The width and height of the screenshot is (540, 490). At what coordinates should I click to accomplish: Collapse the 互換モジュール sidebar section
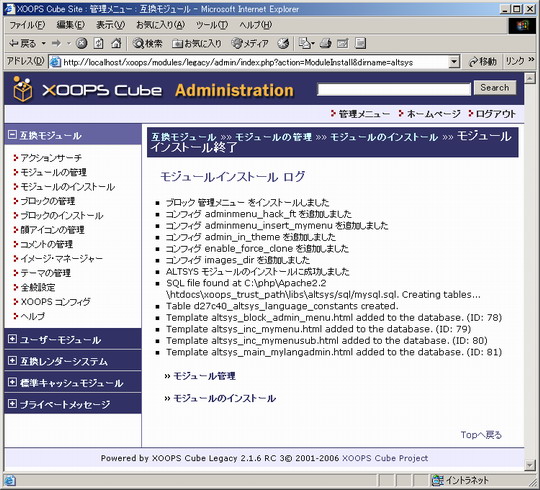coord(12,135)
